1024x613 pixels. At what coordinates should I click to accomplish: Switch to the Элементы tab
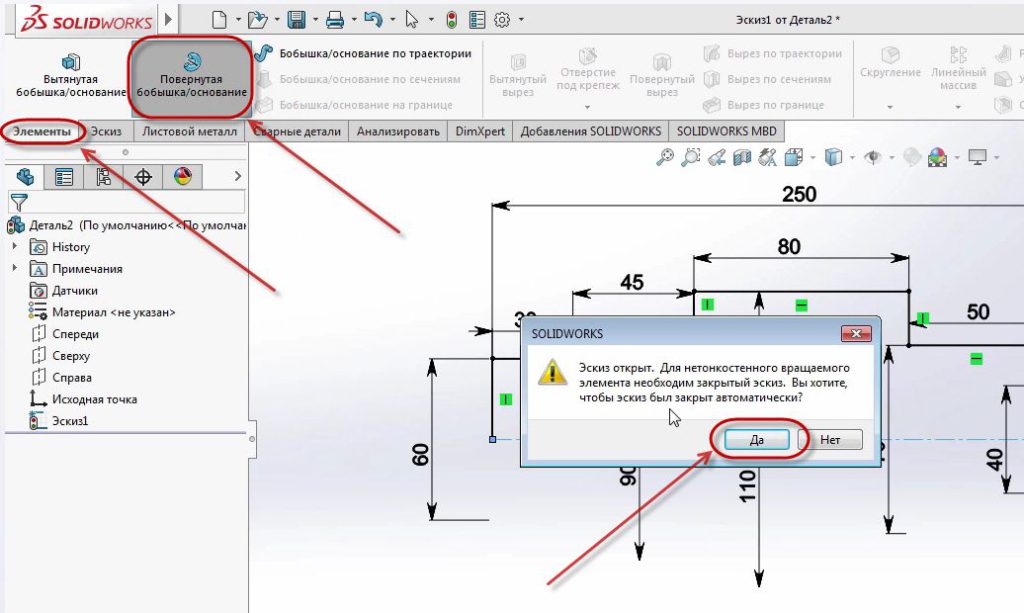click(x=42, y=131)
